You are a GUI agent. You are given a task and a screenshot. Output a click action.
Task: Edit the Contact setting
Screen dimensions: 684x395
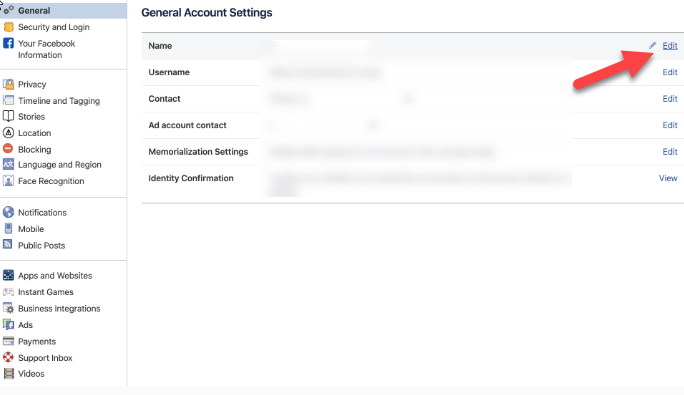670,99
